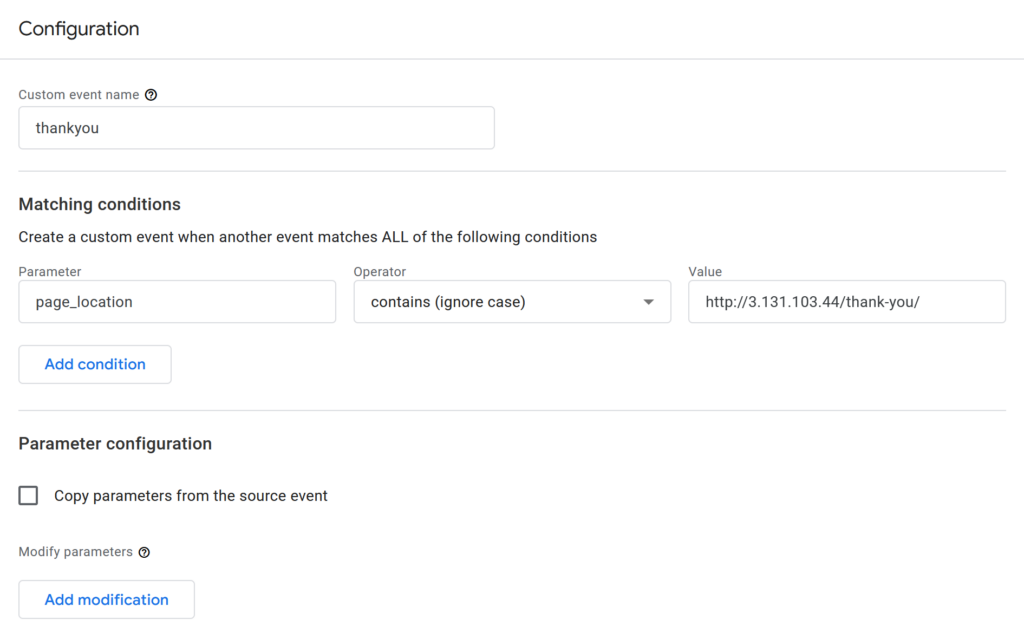Viewport: 1024px width, 639px height.
Task: Click the 'Custom event name' field label
Action: coord(79,95)
